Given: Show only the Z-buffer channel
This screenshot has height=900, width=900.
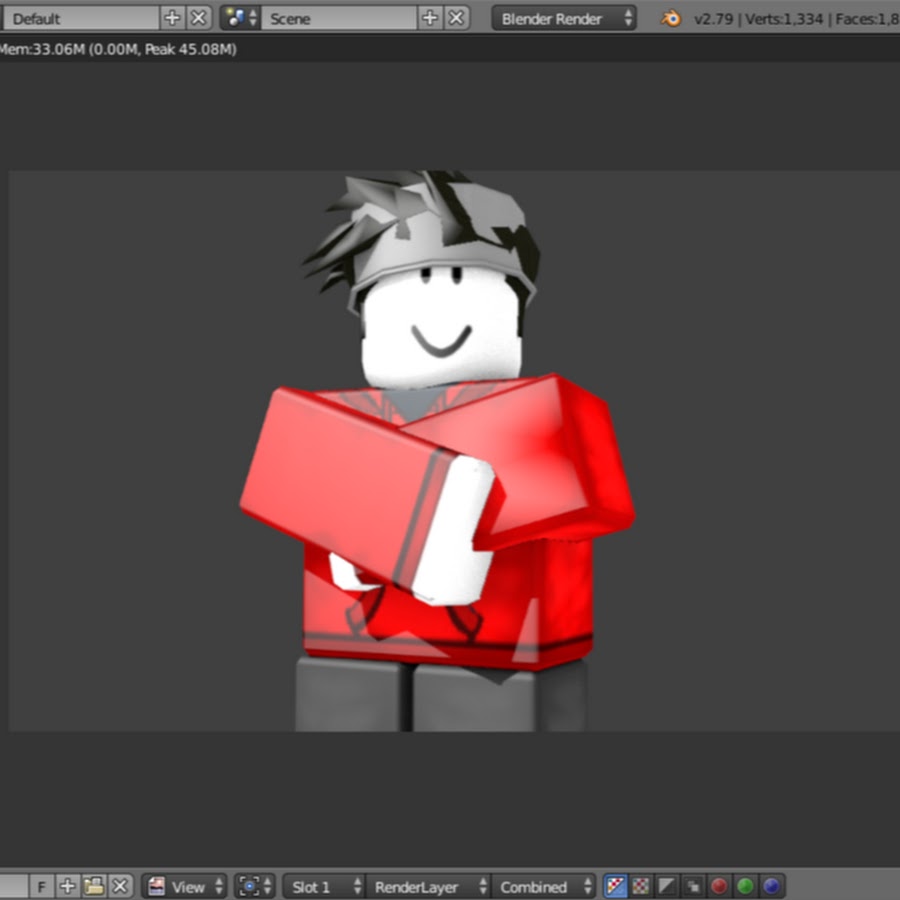Looking at the screenshot, I should [692, 886].
